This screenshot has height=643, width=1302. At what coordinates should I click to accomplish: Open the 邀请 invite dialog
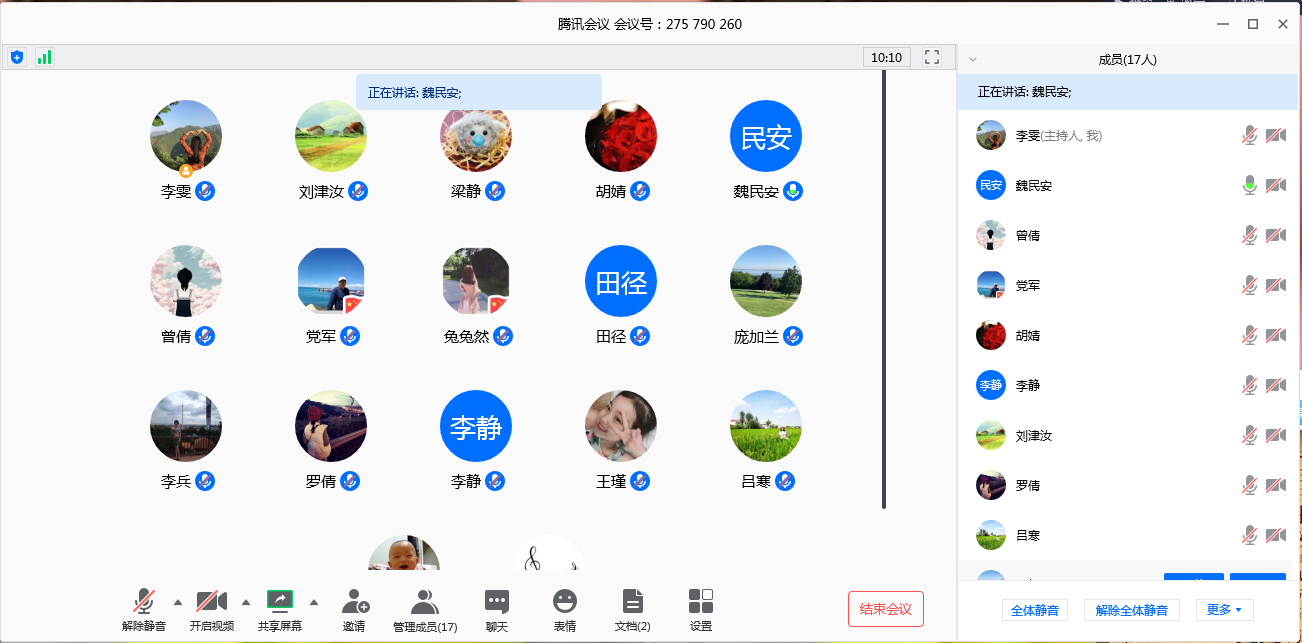pos(354,610)
